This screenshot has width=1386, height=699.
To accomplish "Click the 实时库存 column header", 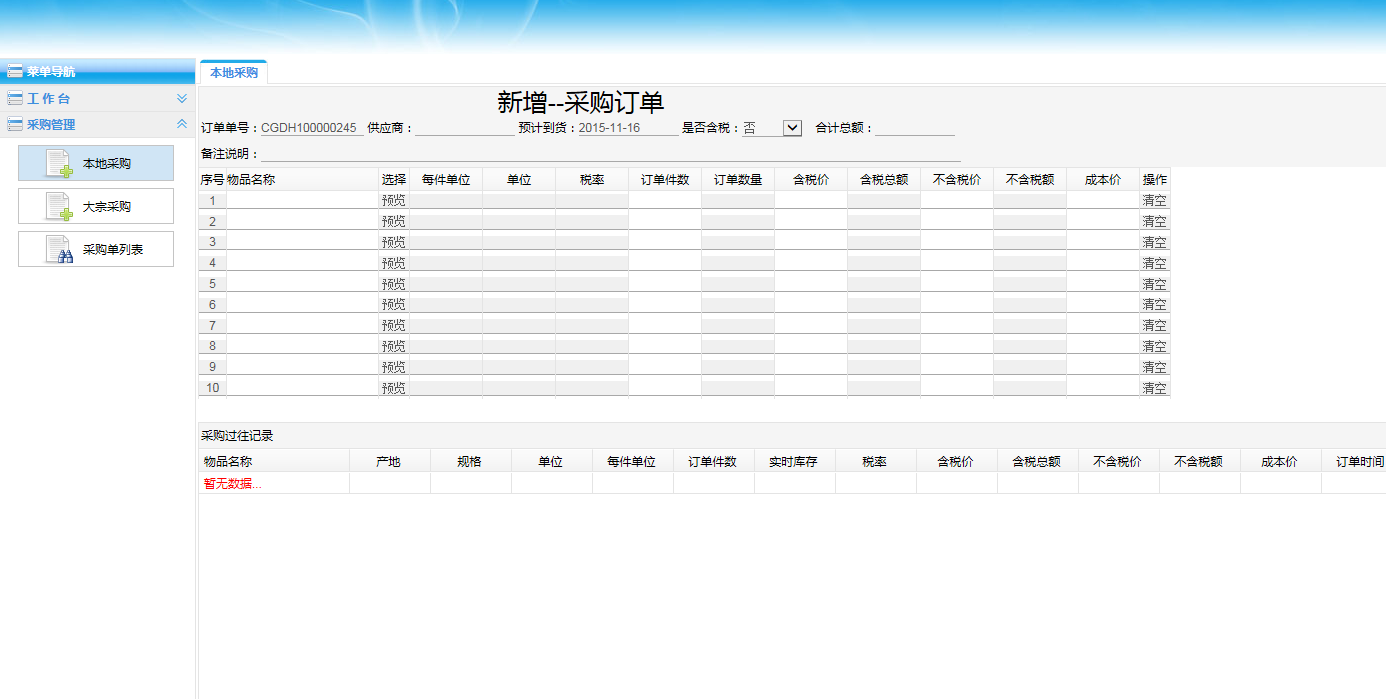I will click(x=793, y=462).
